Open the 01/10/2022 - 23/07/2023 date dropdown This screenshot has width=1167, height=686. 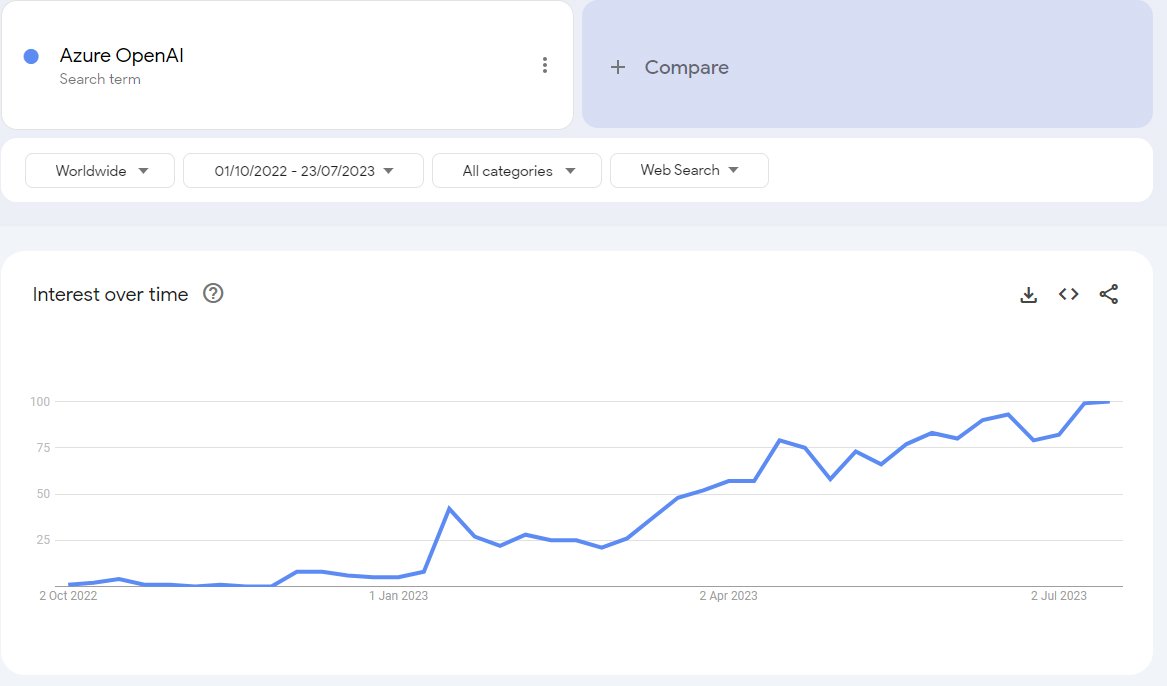304,170
